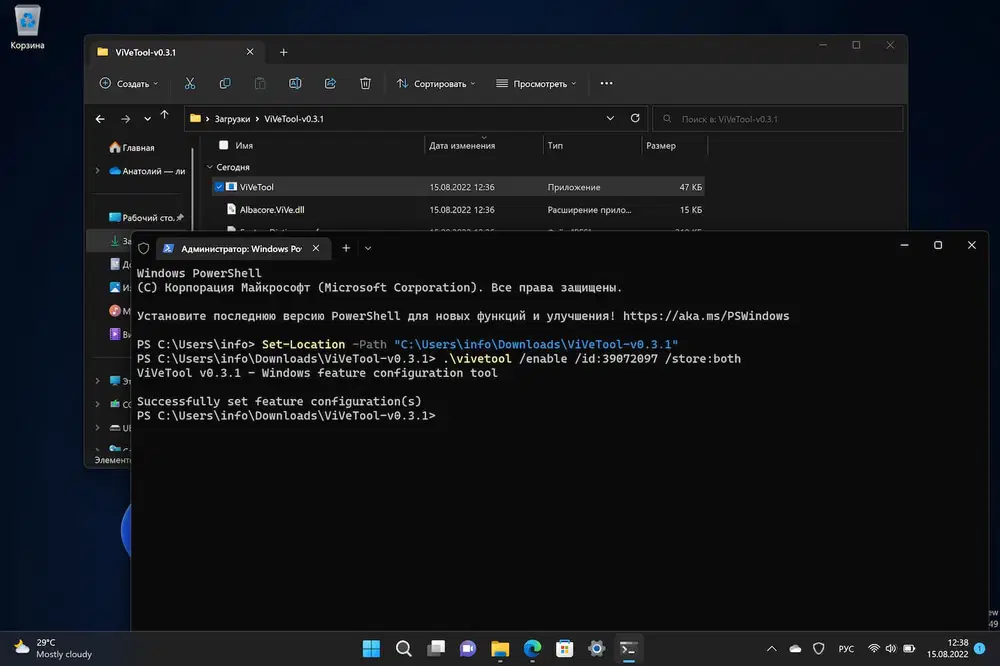Click Загрузки in the address breadcrumb
The width and height of the screenshot is (1000, 666).
(x=231, y=119)
